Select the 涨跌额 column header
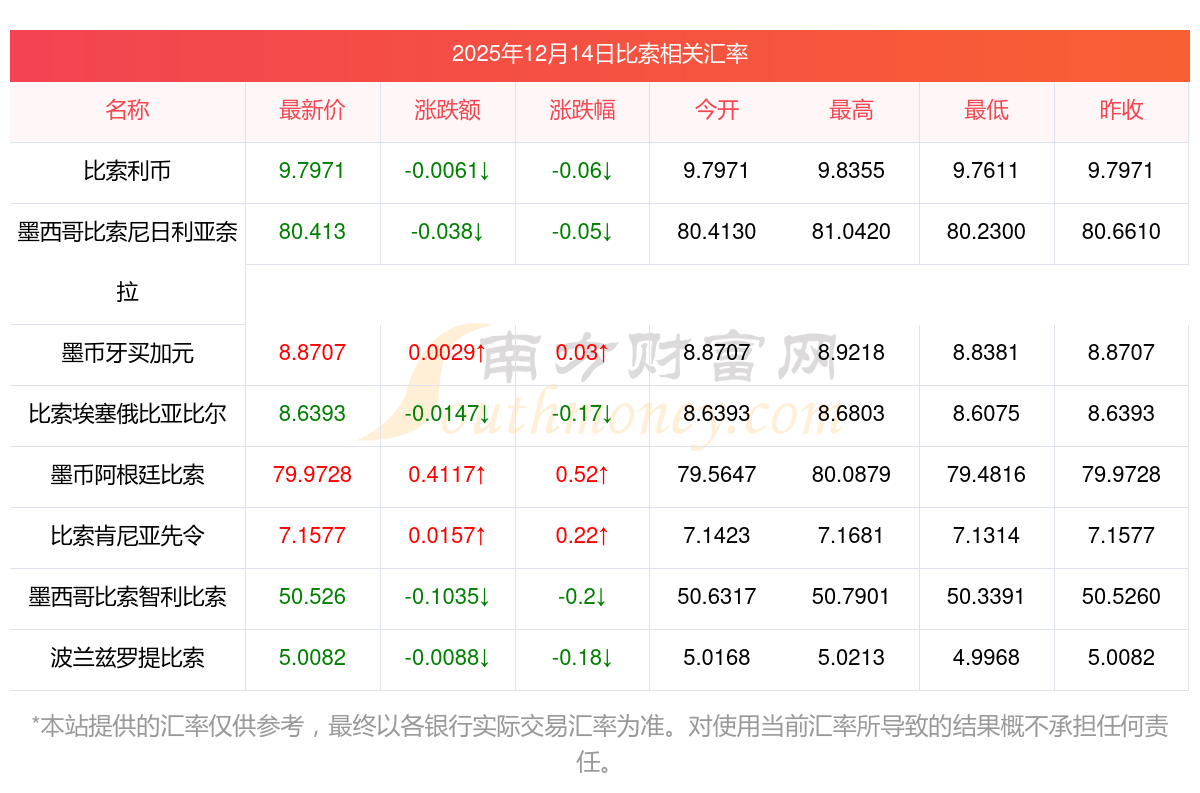The width and height of the screenshot is (1200, 793). pos(447,110)
